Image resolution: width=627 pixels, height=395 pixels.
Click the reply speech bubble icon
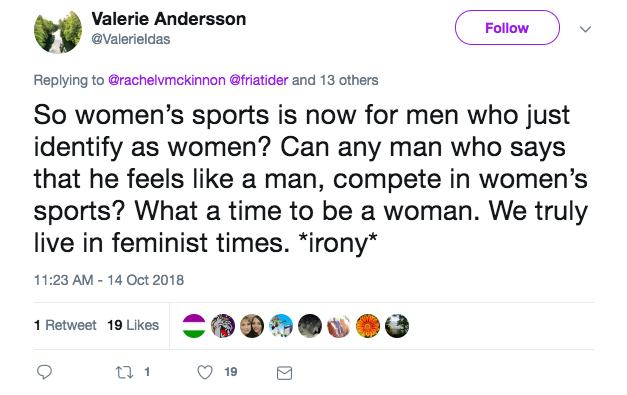coord(44,372)
